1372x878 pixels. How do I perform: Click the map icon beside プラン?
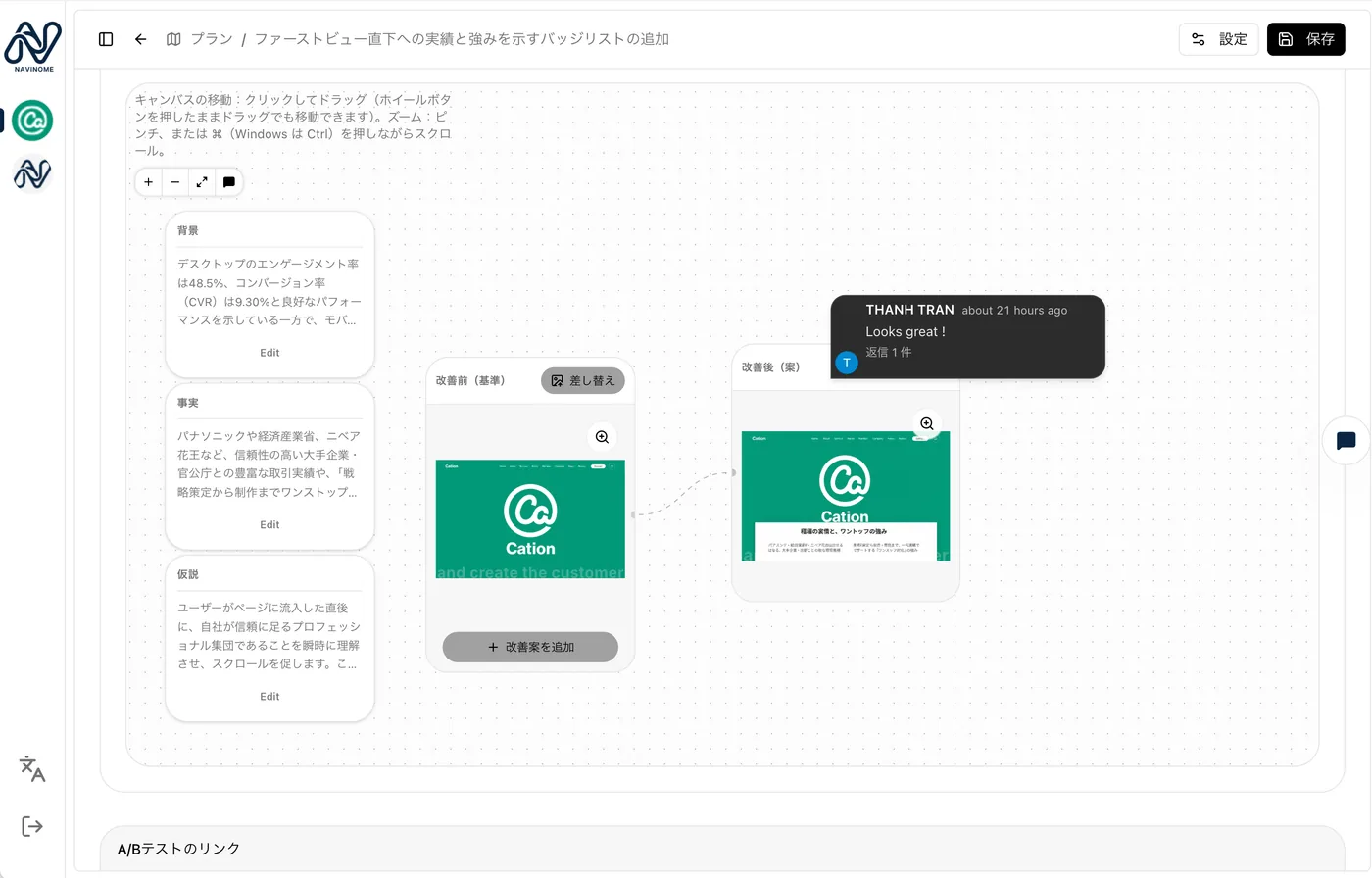click(173, 39)
